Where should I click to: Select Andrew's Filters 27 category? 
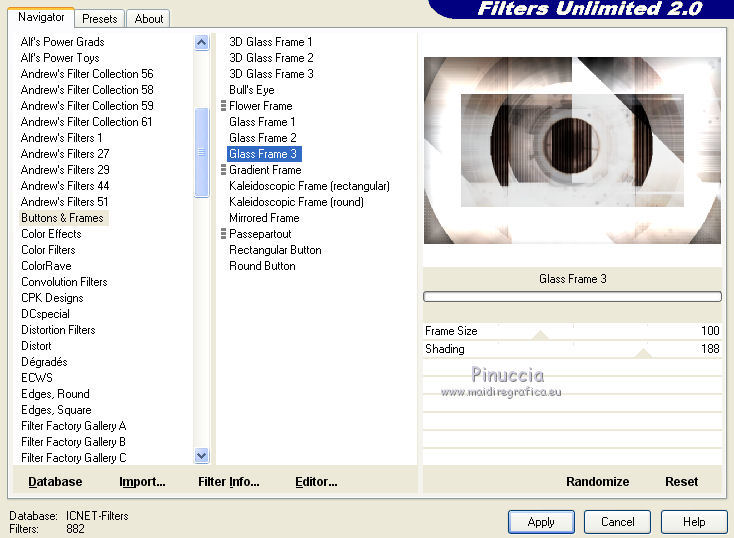pyautogui.click(x=65, y=154)
